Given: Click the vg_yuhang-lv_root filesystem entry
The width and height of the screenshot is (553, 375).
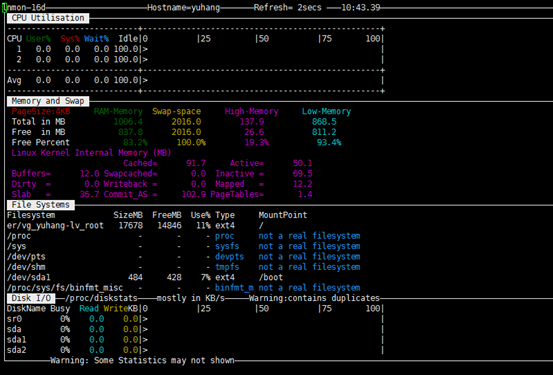Looking at the screenshot, I should tap(55, 226).
